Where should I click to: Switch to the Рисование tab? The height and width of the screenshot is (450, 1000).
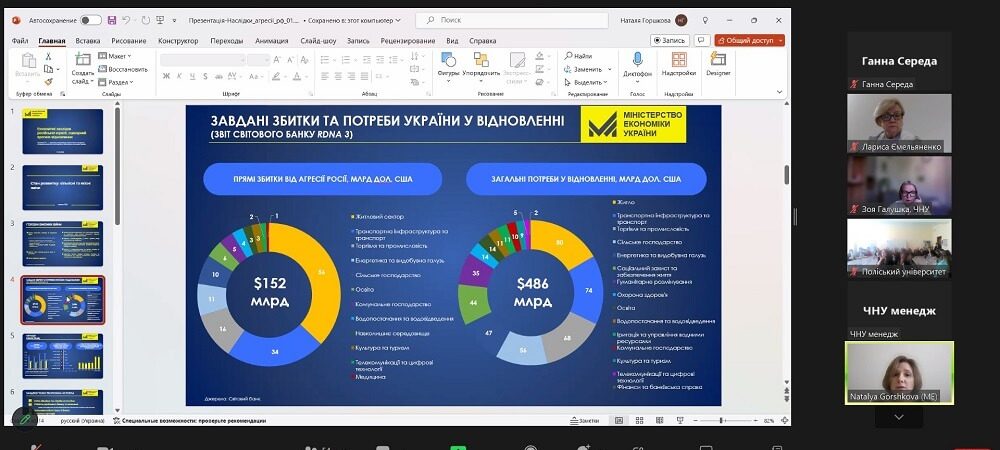pyautogui.click(x=129, y=41)
